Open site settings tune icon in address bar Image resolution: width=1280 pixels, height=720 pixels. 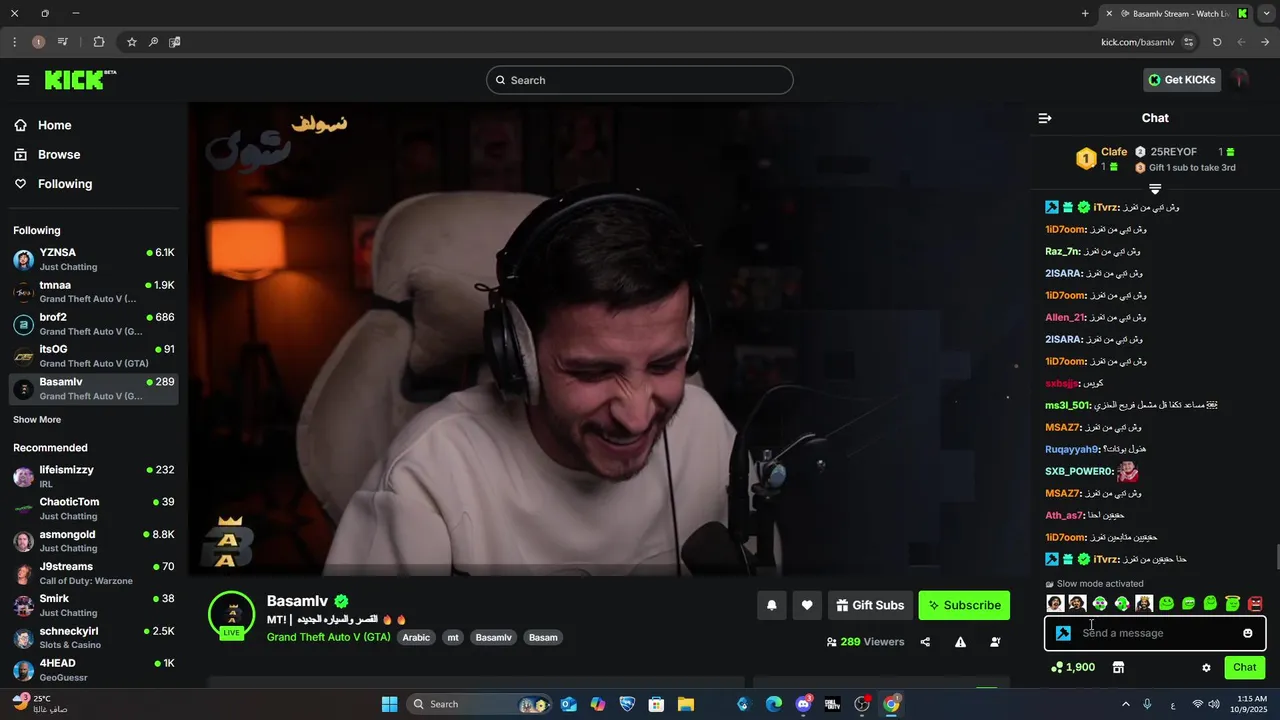pyautogui.click(x=1189, y=42)
